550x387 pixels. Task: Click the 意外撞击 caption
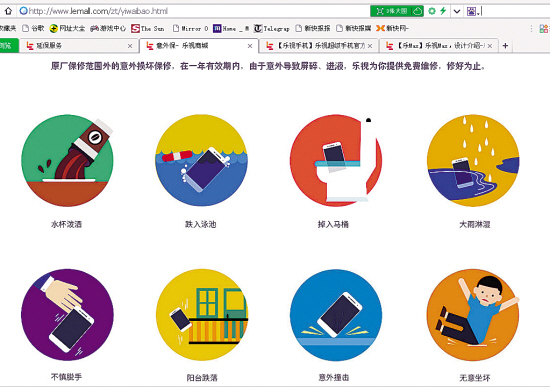tap(334, 378)
